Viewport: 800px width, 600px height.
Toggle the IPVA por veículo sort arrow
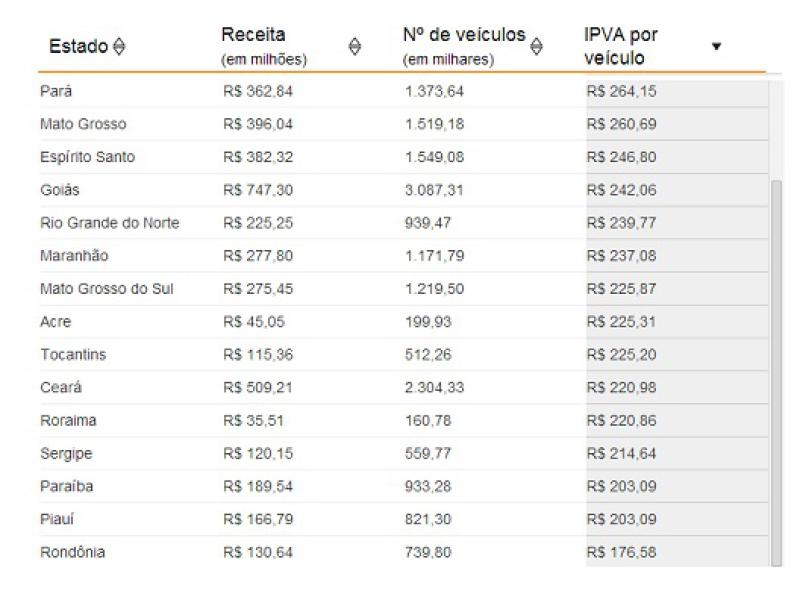click(717, 47)
